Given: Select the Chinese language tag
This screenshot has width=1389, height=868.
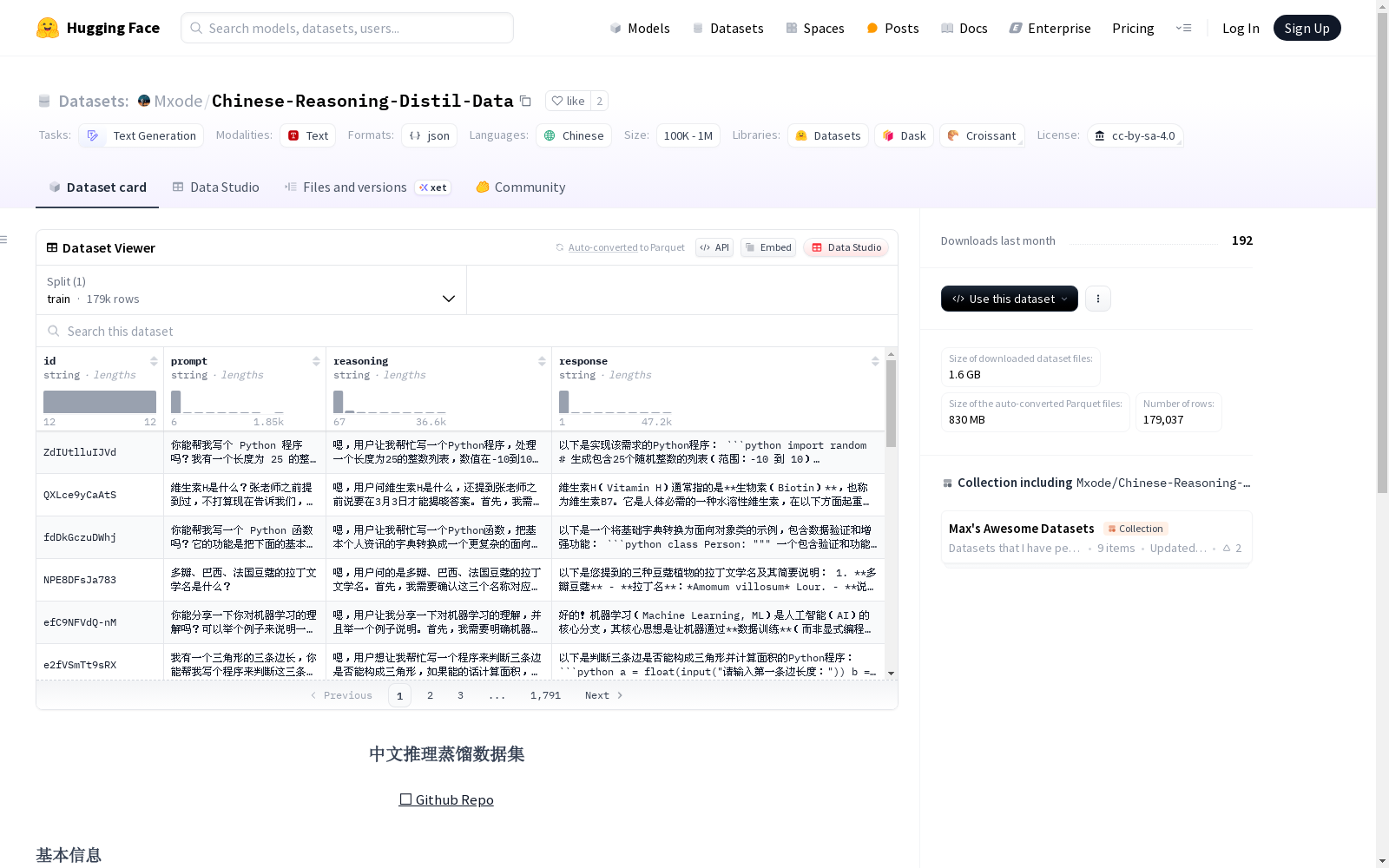Looking at the screenshot, I should (574, 135).
